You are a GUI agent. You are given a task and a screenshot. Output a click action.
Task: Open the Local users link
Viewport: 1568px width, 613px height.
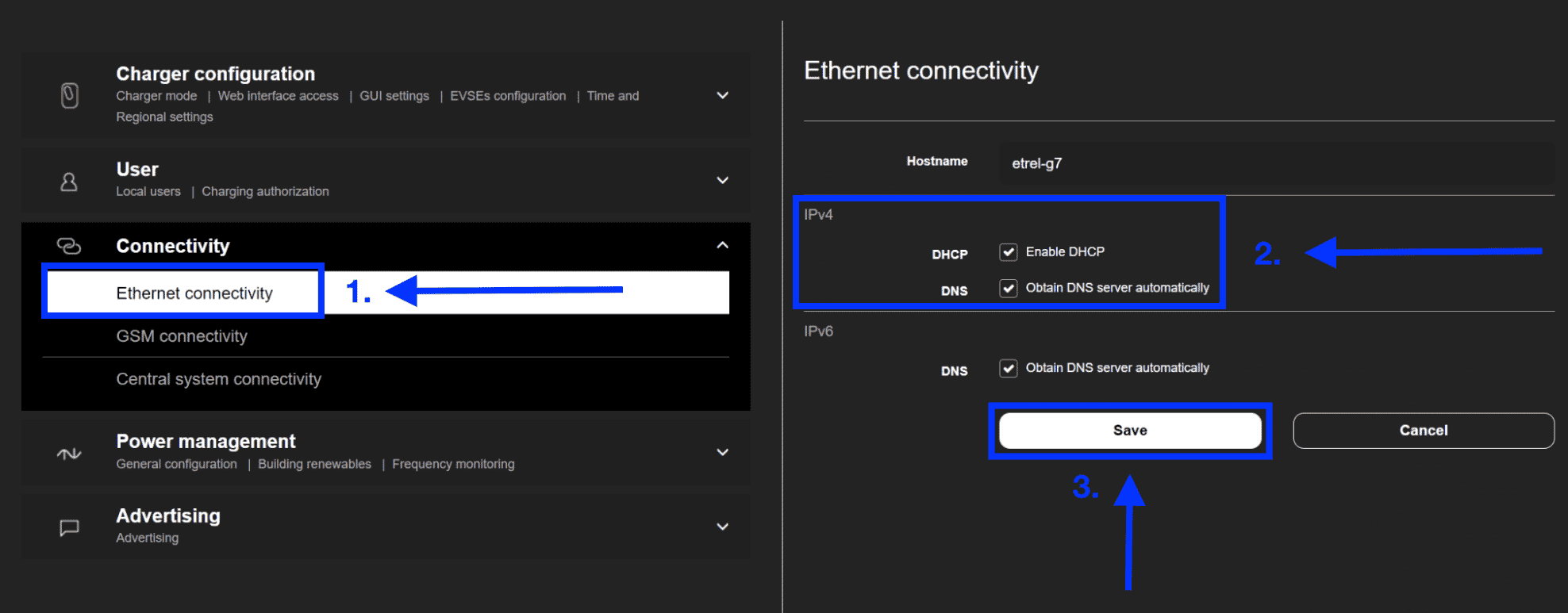[x=148, y=191]
